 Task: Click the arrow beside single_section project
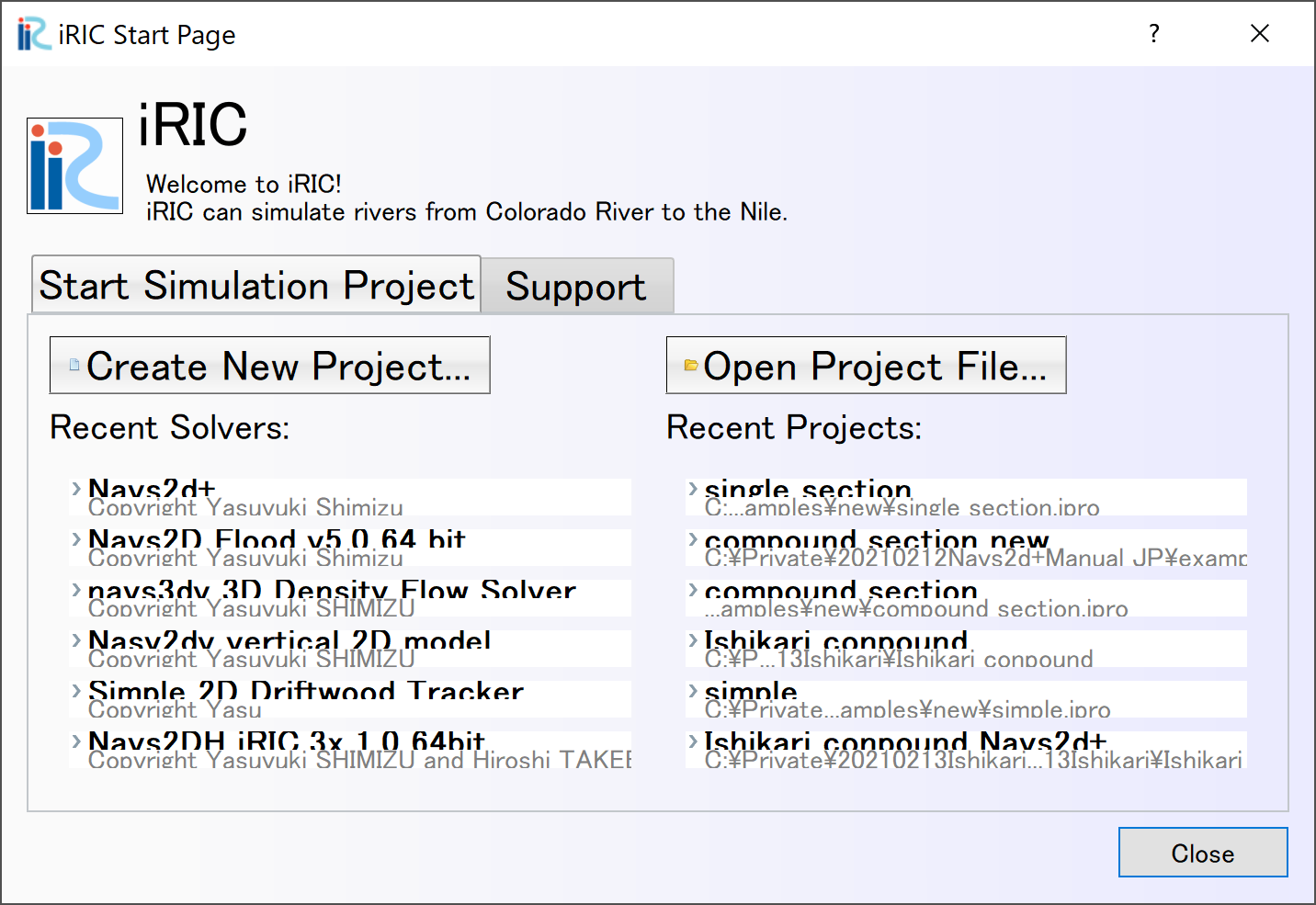coord(694,488)
